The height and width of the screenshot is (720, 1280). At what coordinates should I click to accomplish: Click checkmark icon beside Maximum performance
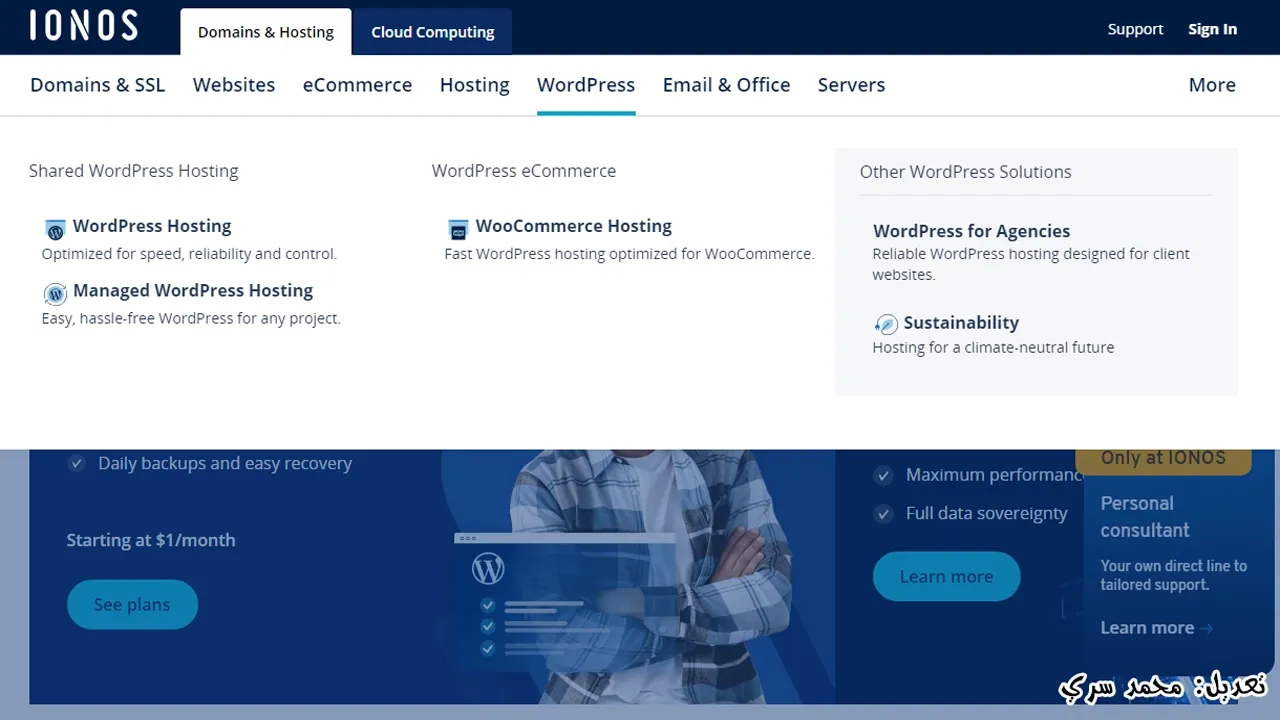tap(883, 475)
